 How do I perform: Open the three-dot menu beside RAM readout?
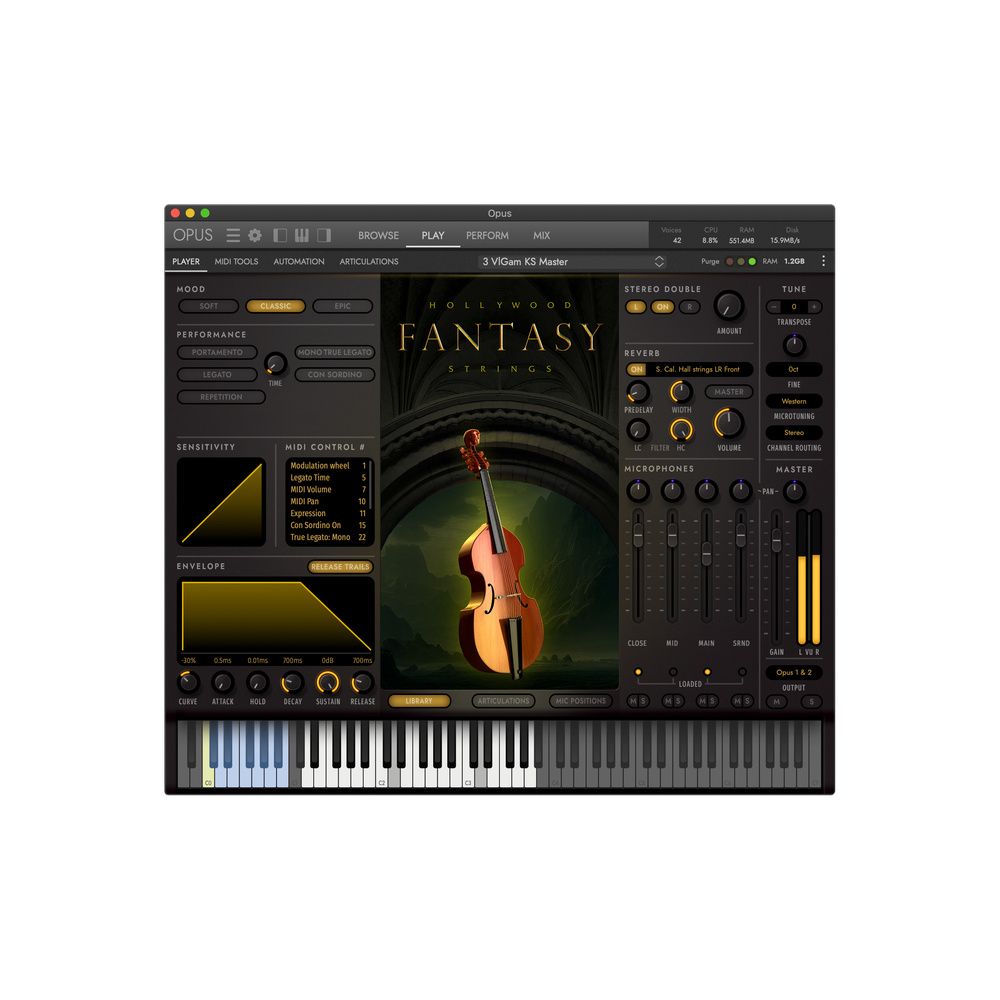(x=823, y=261)
